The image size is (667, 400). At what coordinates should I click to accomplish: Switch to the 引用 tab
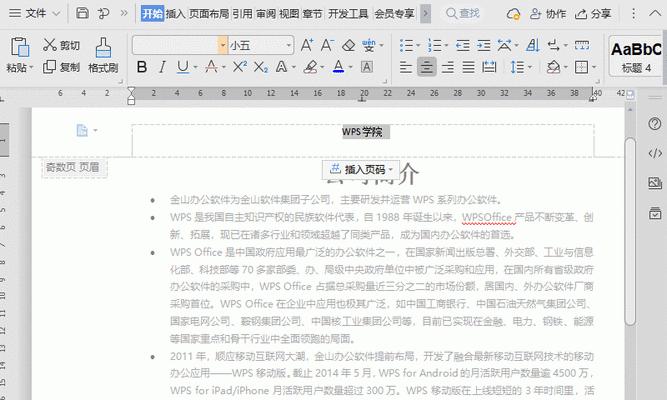[x=242, y=14]
